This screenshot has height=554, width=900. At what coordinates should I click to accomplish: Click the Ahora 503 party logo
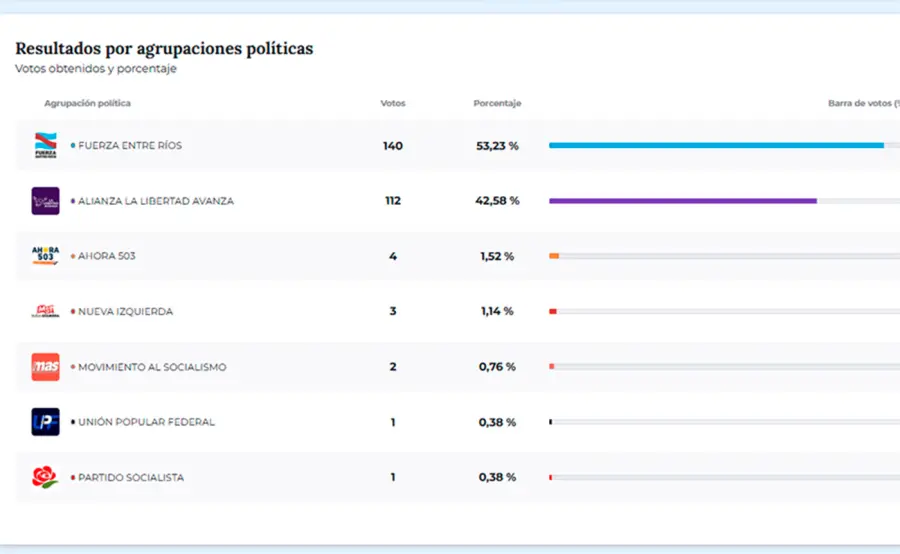pos(46,256)
